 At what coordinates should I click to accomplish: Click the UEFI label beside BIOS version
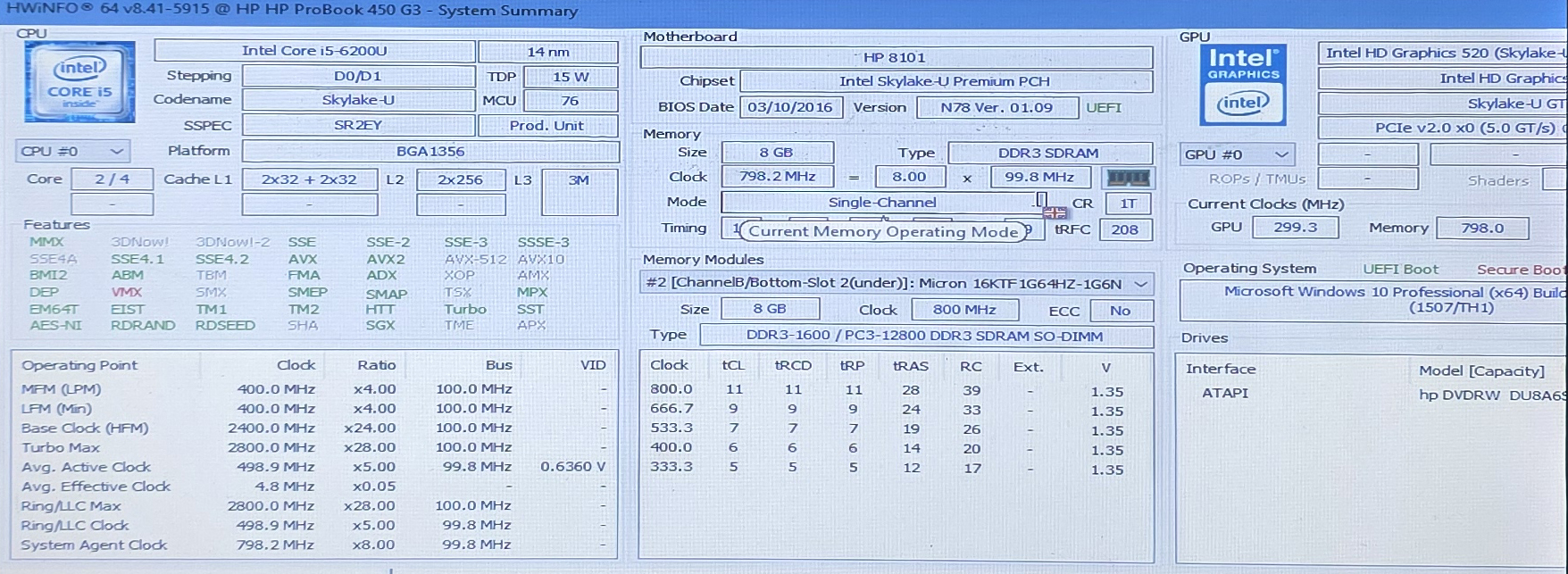click(x=1104, y=107)
